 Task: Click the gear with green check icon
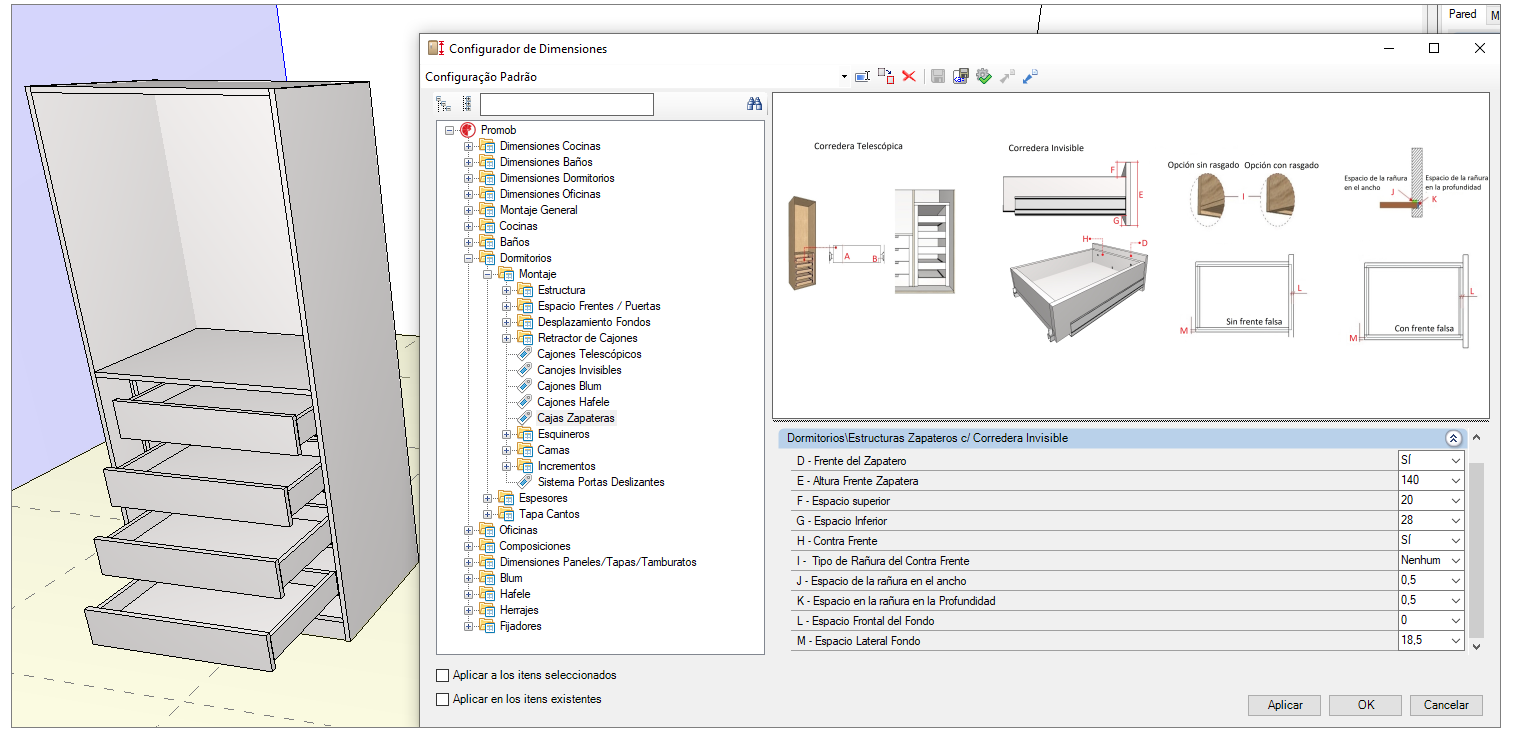click(x=984, y=76)
